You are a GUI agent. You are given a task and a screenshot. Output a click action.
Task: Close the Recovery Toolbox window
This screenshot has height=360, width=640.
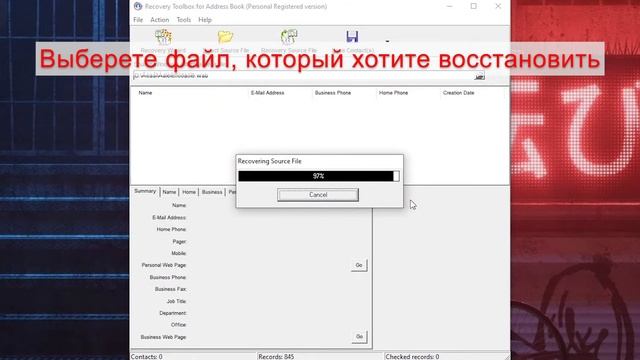[x=498, y=6]
